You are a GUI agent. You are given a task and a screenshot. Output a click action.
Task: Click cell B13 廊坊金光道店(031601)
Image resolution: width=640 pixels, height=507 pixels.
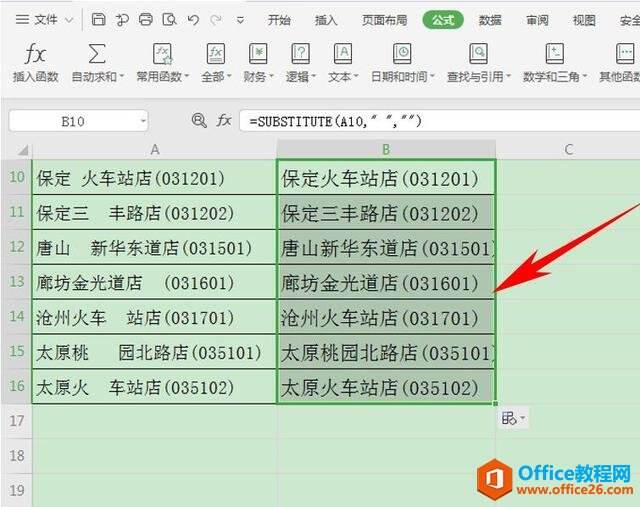(386, 282)
